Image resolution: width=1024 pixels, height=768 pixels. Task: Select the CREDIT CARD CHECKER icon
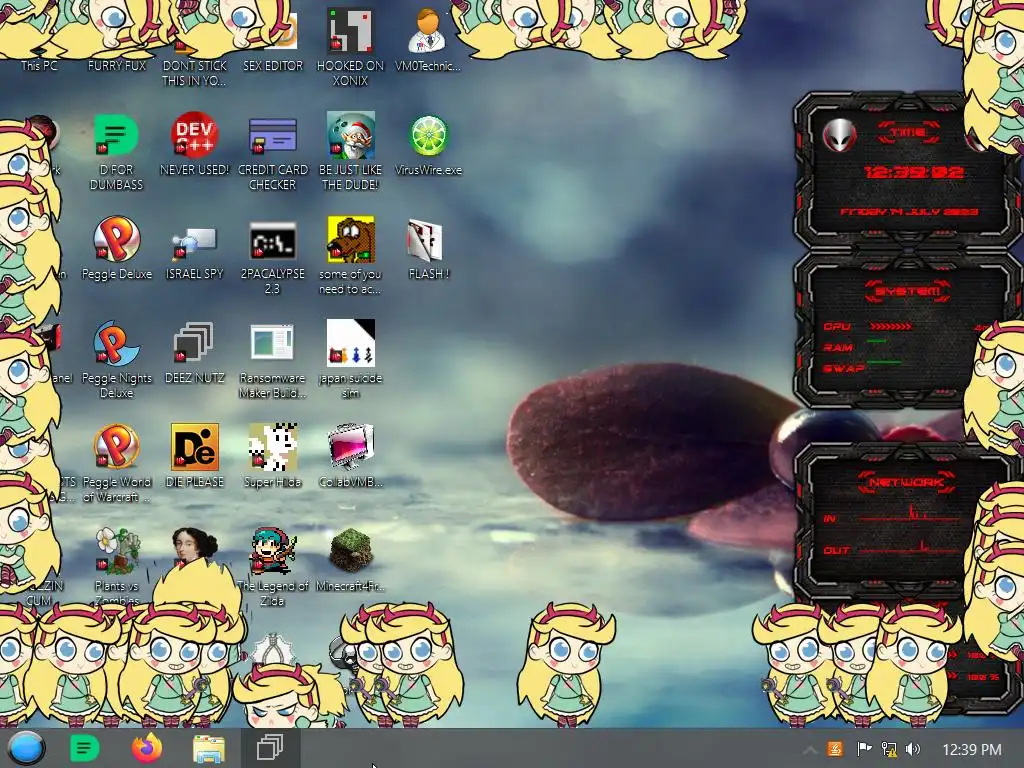click(272, 135)
